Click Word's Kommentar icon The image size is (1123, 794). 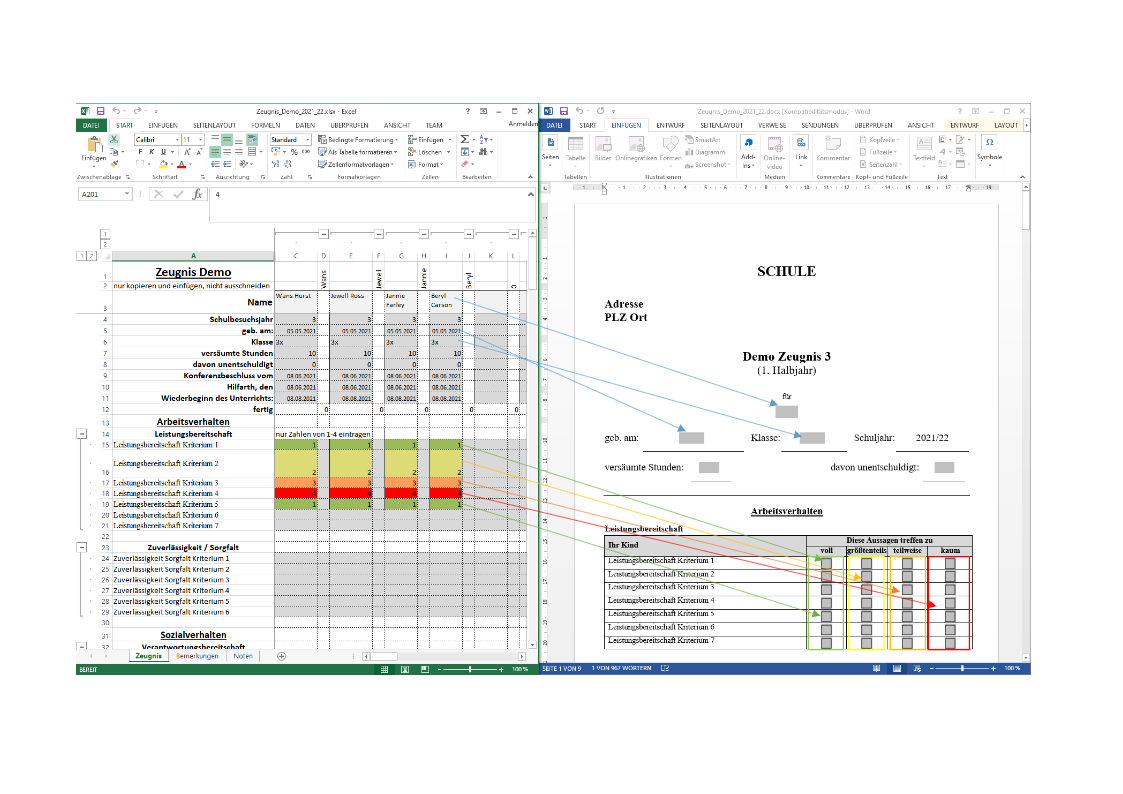833,145
